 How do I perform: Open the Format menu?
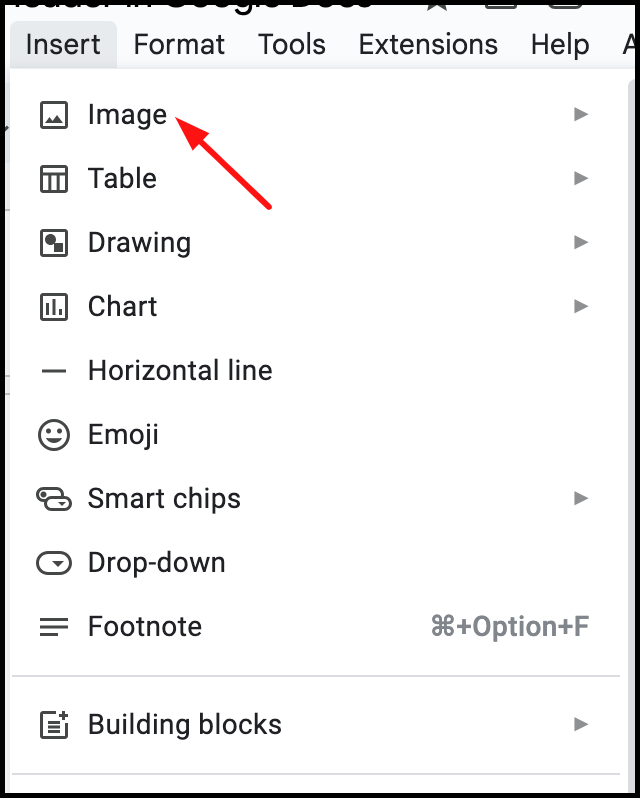tap(179, 44)
